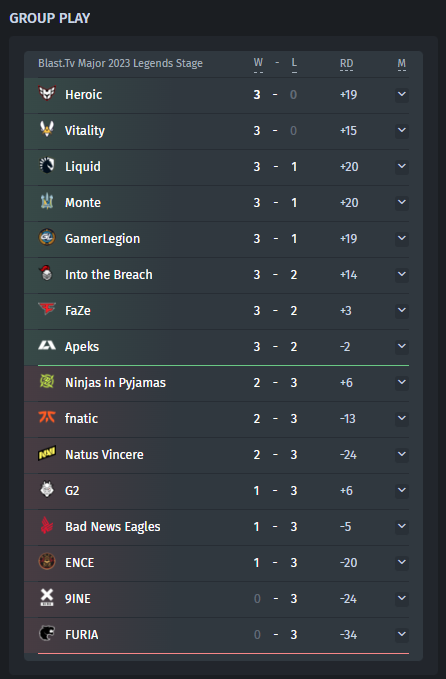Click the FURIA panther logo
446x679 pixels.
click(x=47, y=633)
